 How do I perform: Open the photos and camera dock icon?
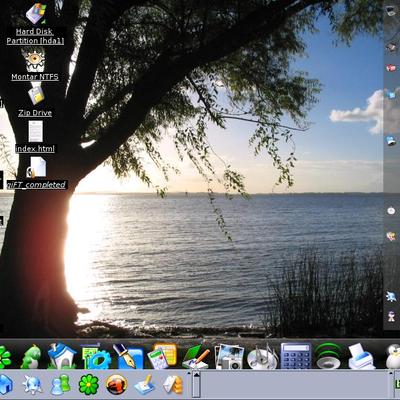point(229,357)
